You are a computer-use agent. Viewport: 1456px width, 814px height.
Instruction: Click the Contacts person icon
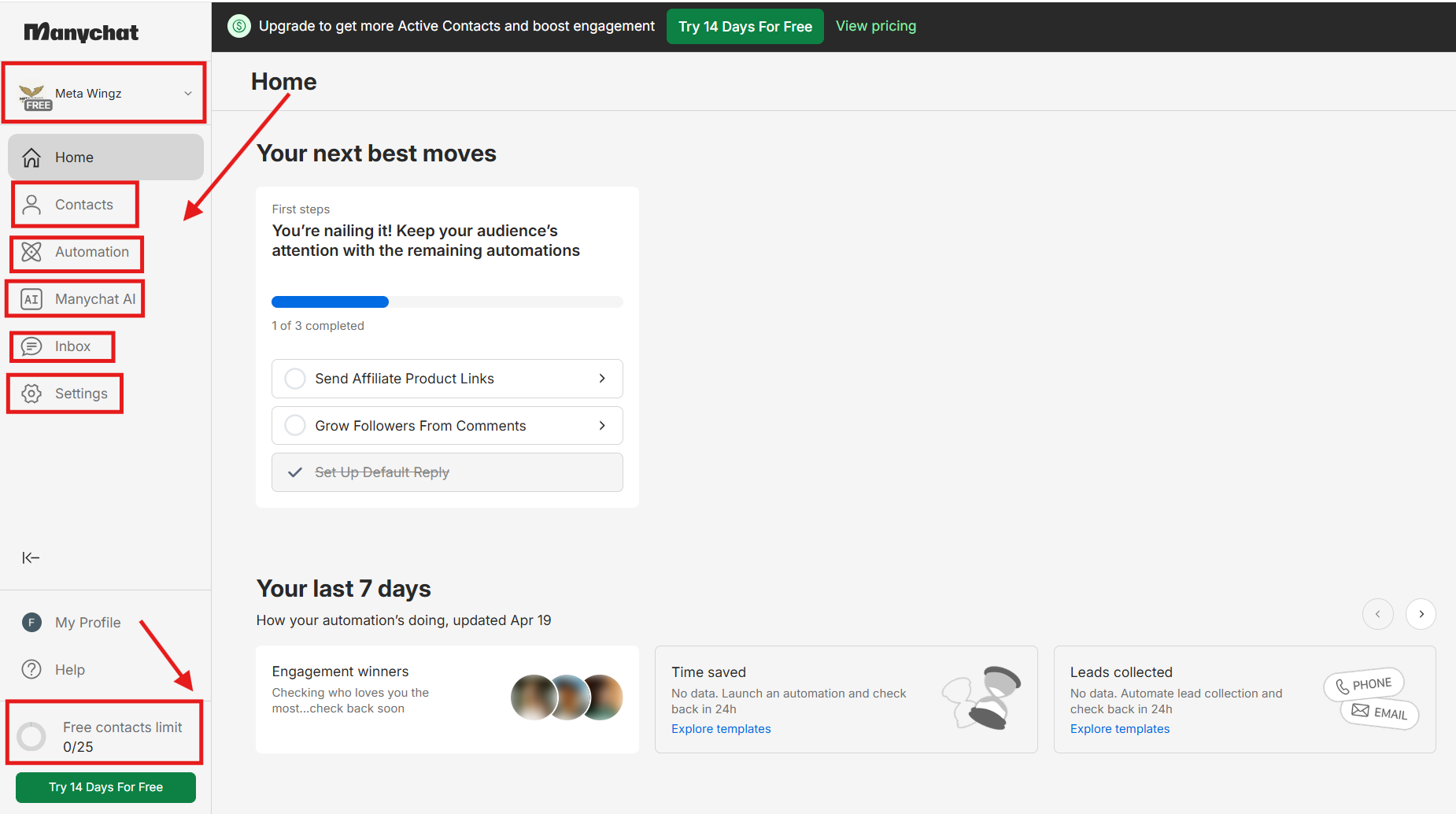click(x=31, y=205)
